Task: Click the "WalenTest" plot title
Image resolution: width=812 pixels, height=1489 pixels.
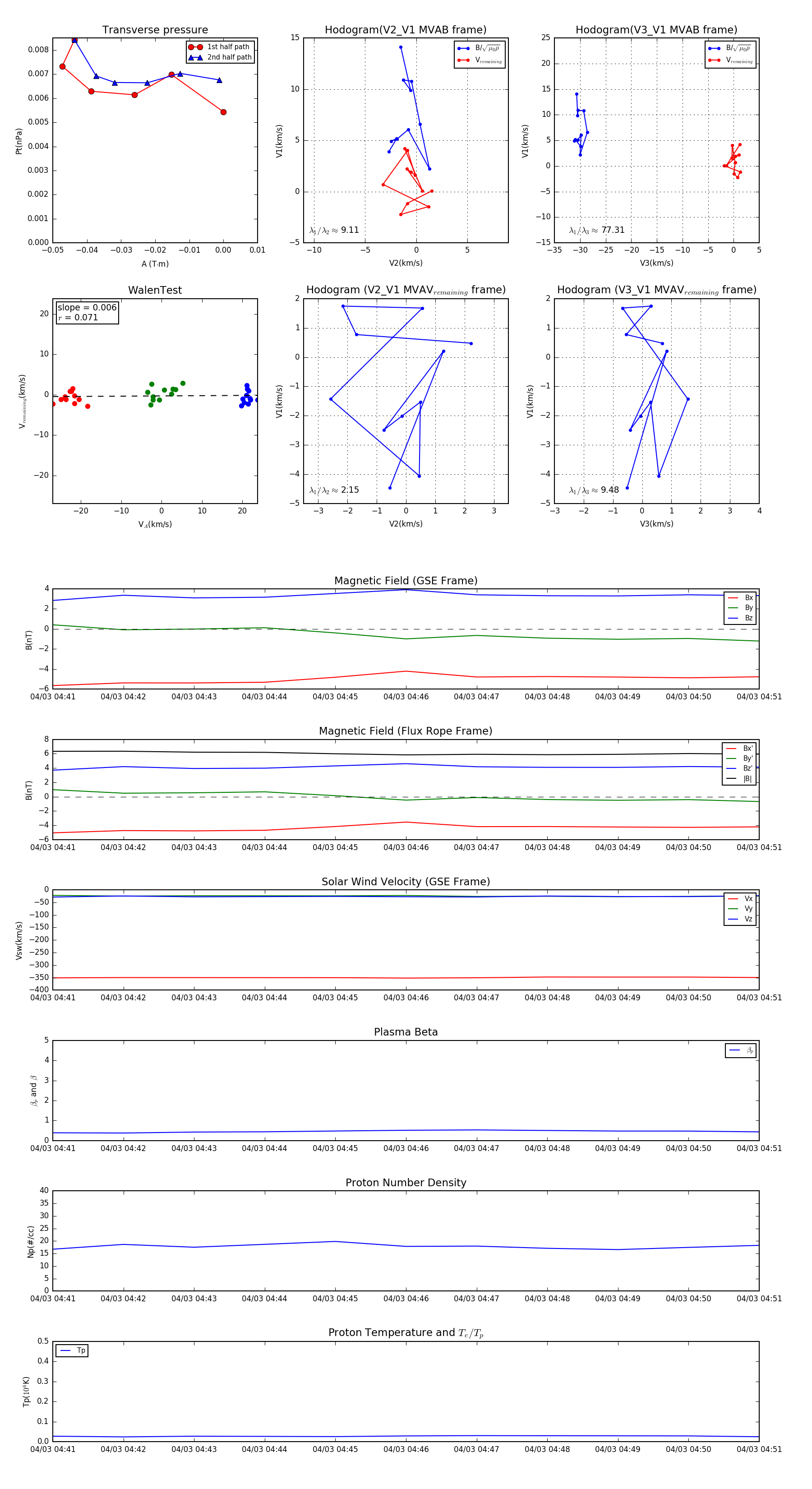Action: [x=155, y=290]
